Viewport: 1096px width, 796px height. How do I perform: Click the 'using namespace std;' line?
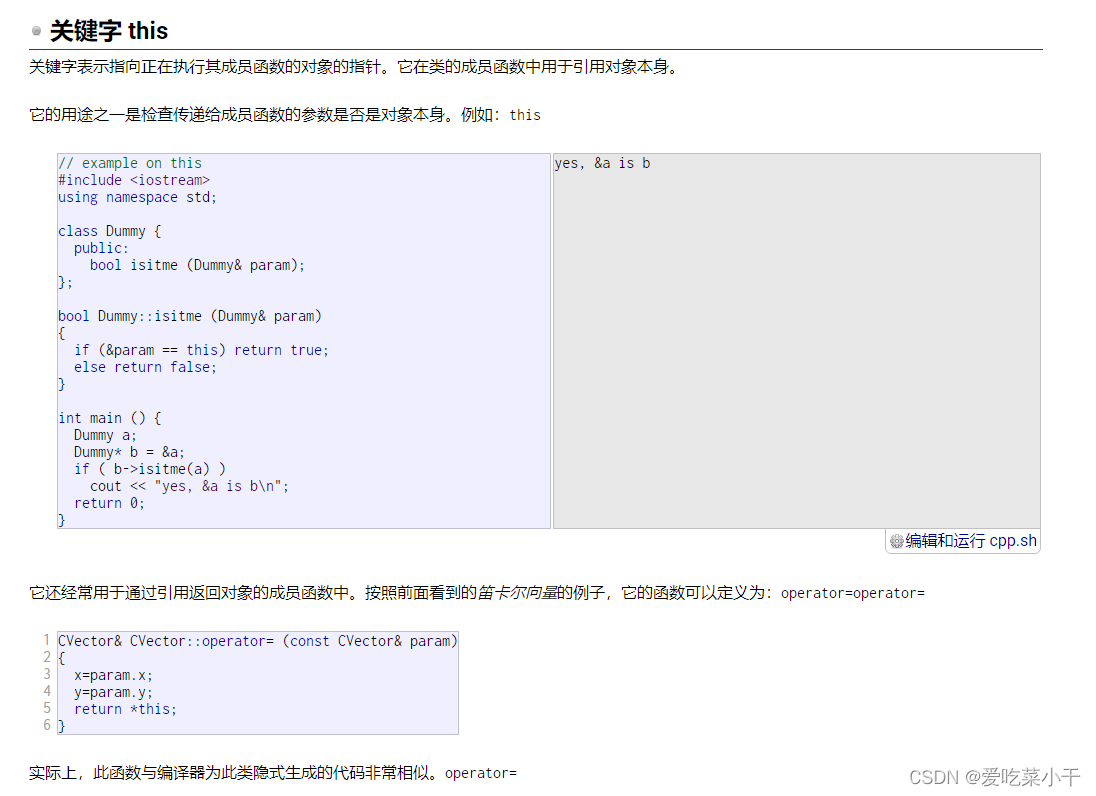pos(137,198)
